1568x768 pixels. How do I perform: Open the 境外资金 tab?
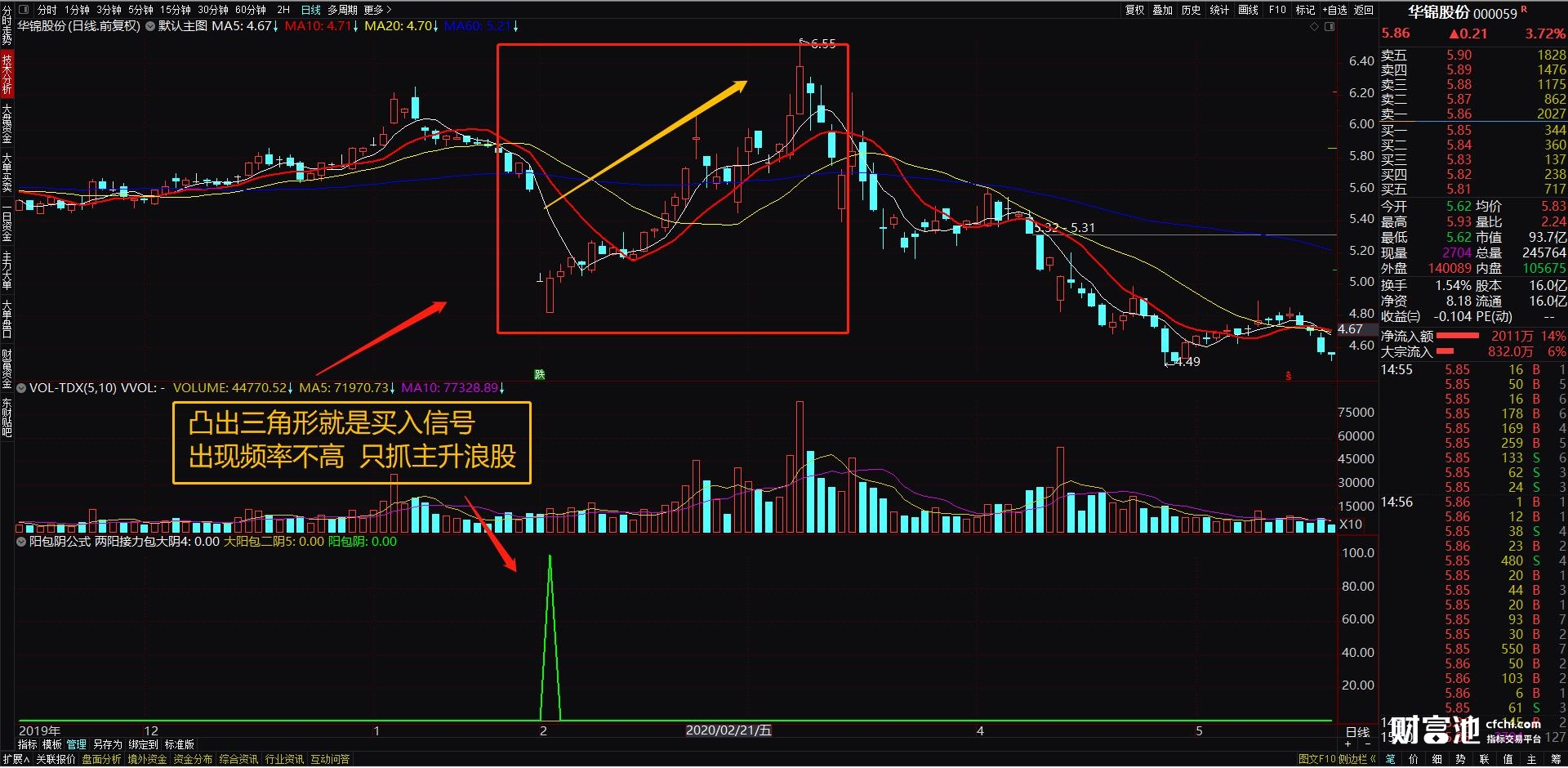pyautogui.click(x=147, y=759)
